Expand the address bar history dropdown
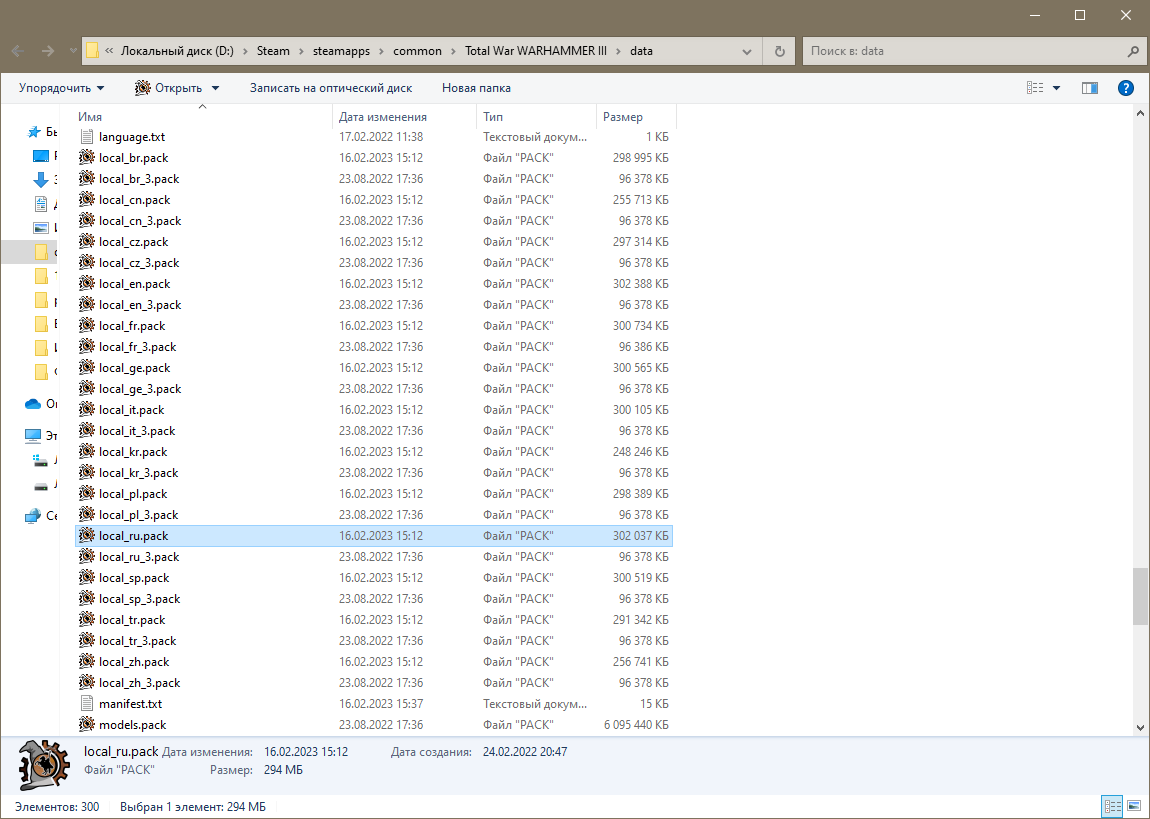 click(x=747, y=51)
